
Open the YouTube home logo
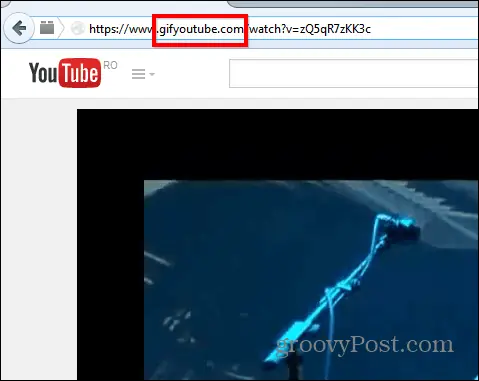pos(65,73)
